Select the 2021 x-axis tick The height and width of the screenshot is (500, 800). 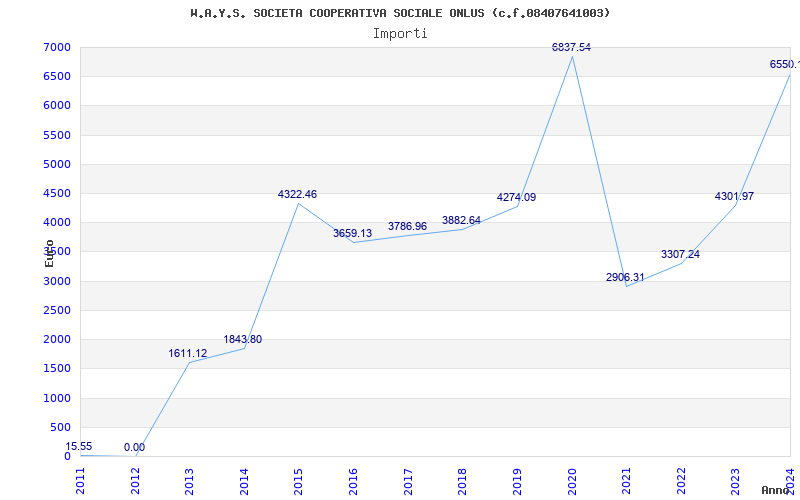627,481
